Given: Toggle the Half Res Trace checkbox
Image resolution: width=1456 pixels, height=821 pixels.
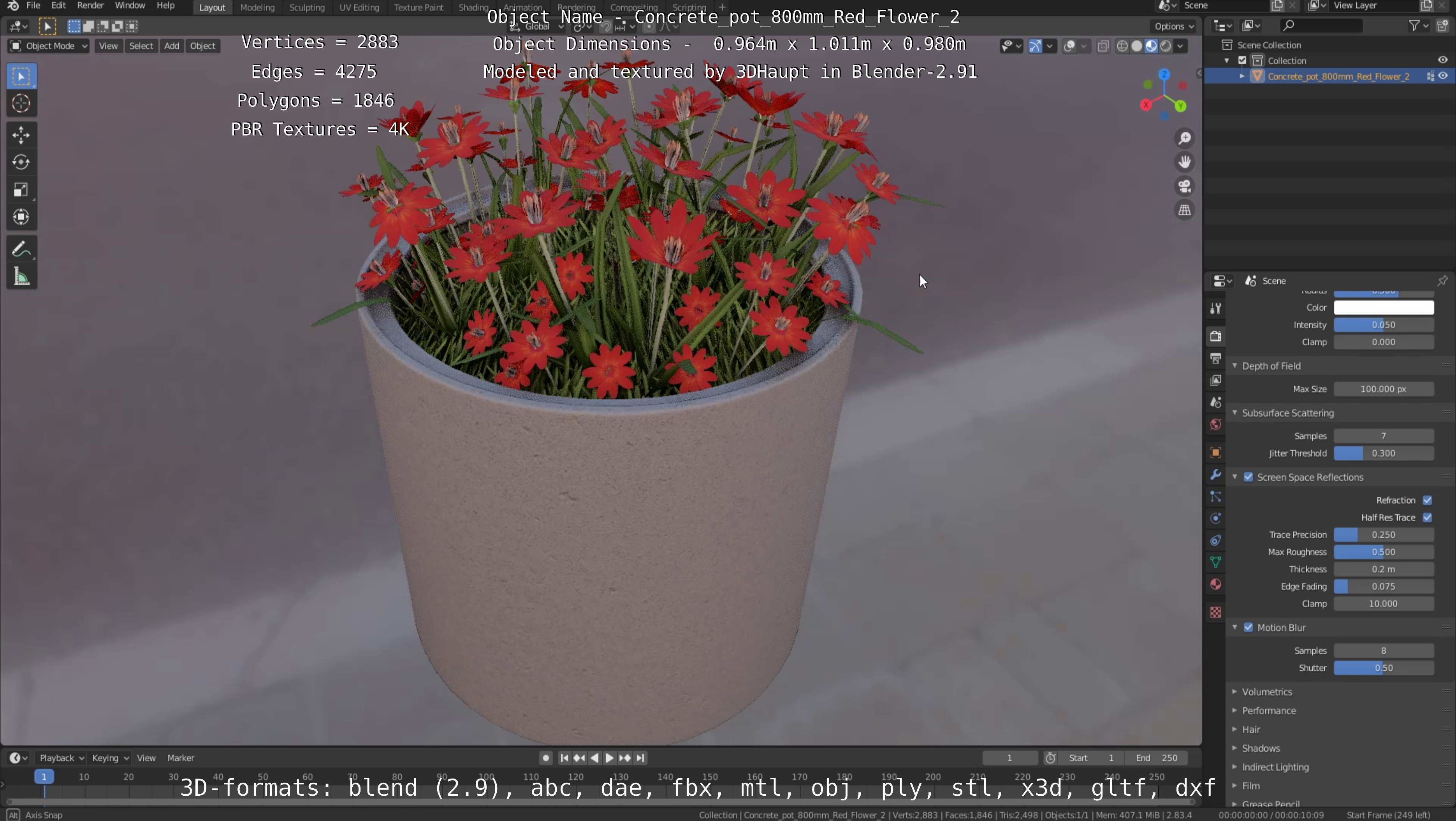Looking at the screenshot, I should tap(1427, 518).
